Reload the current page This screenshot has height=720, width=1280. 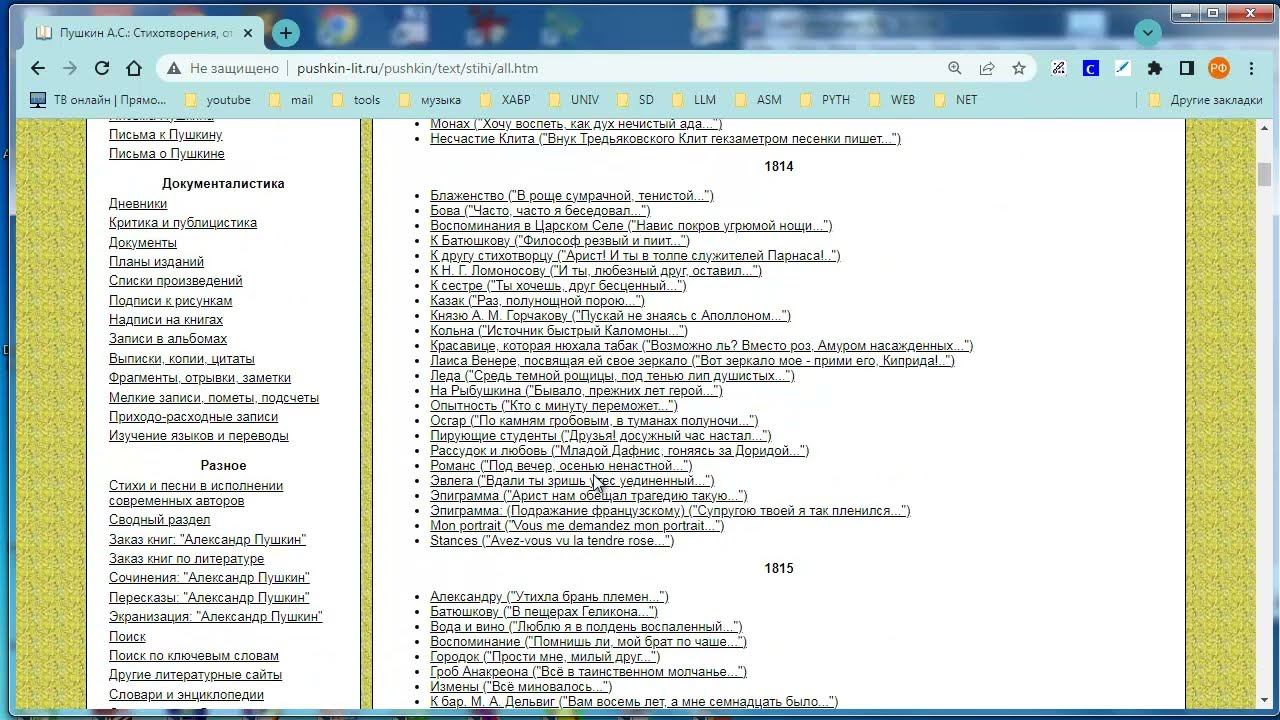(102, 68)
